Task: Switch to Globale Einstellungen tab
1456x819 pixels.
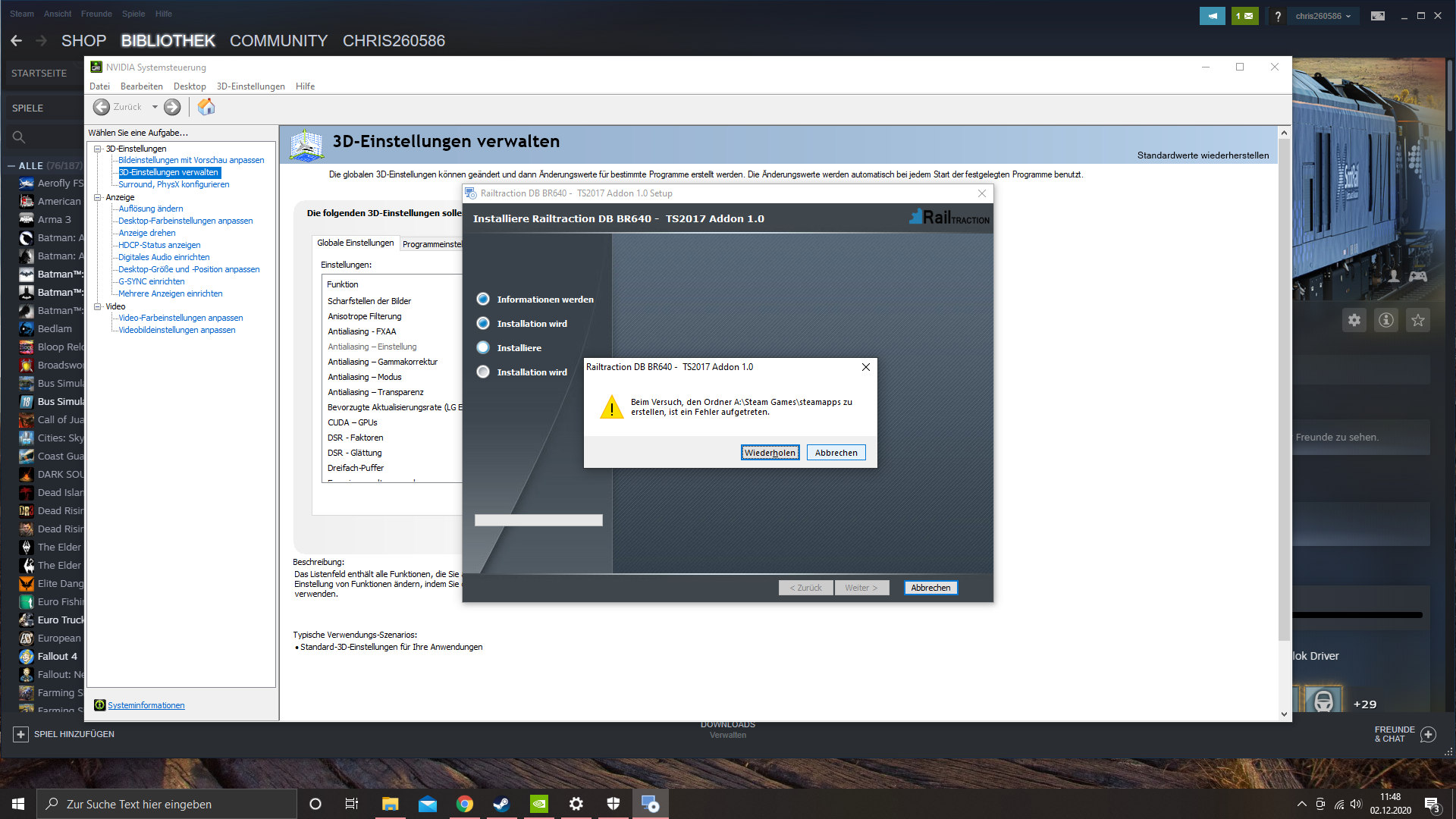Action: 355,243
